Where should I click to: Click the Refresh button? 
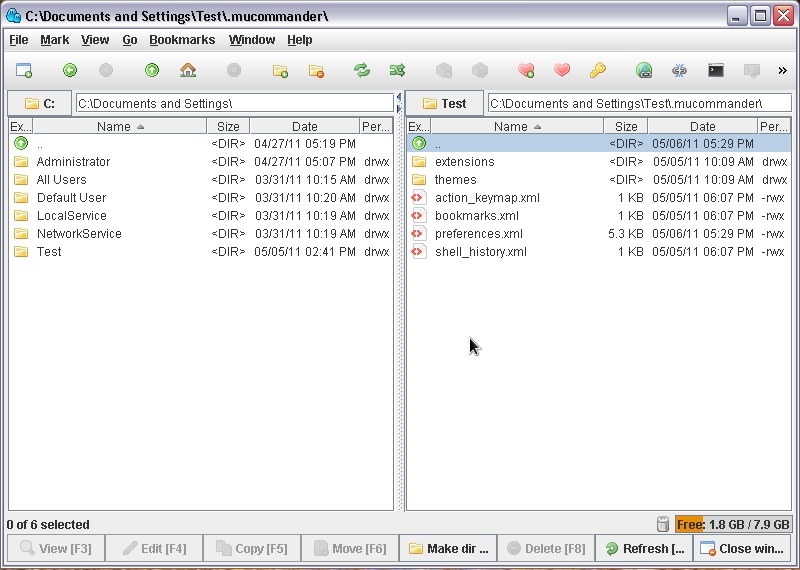tap(644, 549)
